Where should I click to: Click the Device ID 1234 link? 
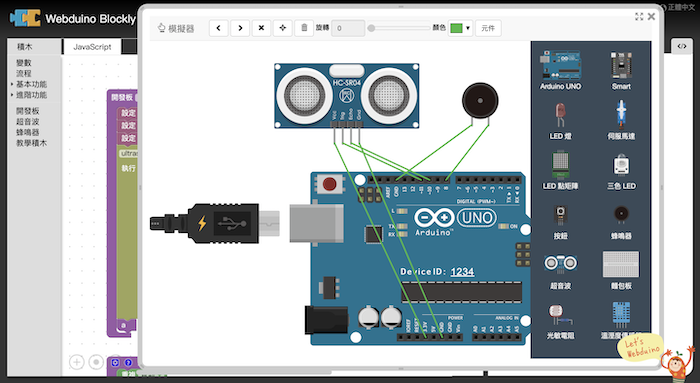(x=462, y=272)
